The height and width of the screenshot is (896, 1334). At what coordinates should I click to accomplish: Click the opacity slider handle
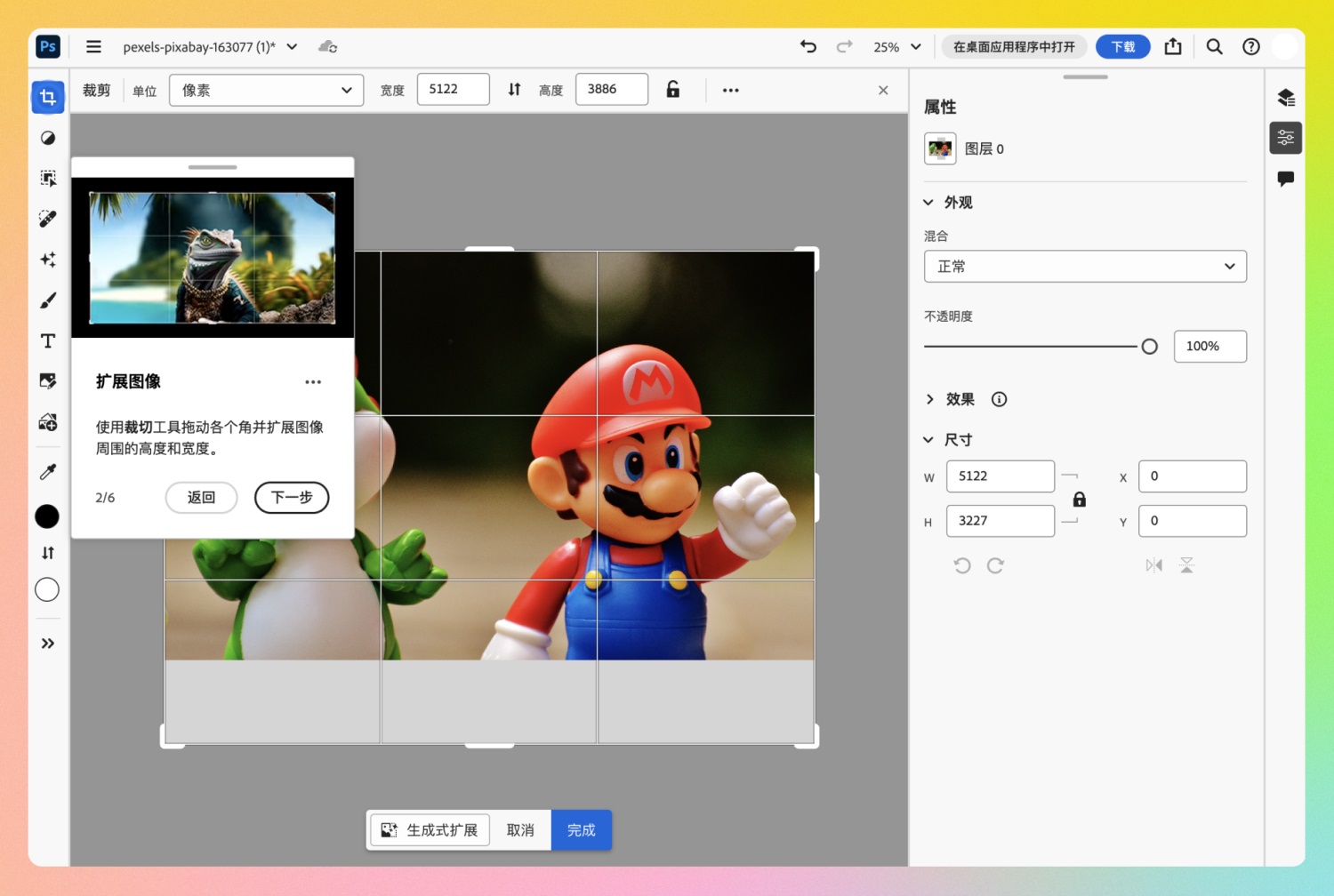pyautogui.click(x=1150, y=347)
